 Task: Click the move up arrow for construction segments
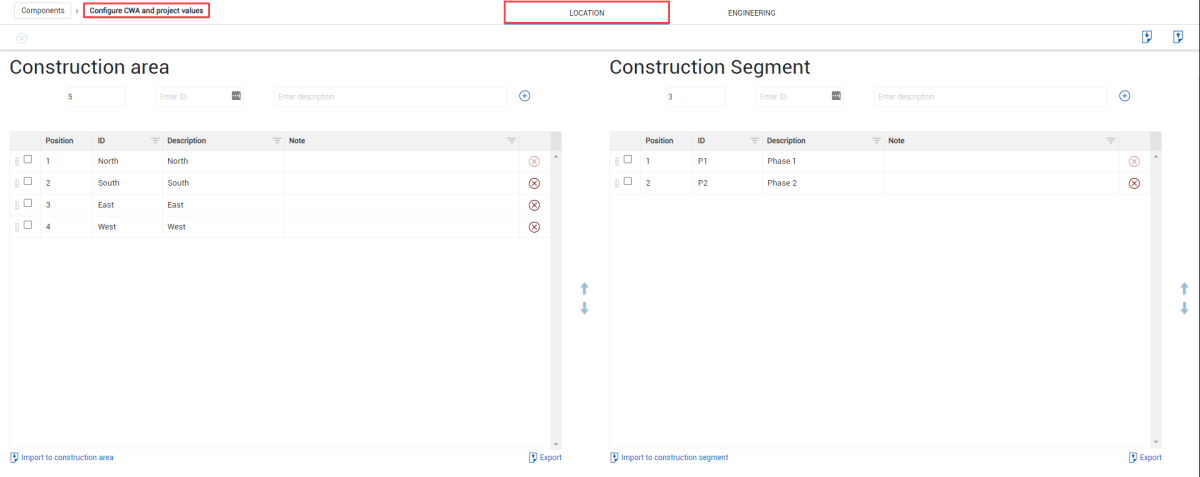1184,288
